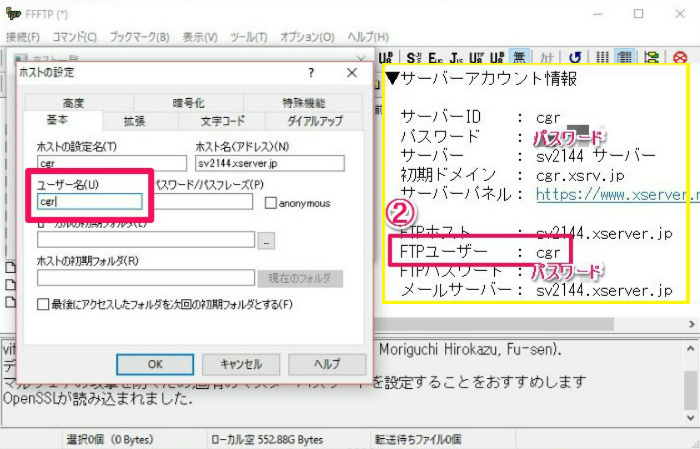Select EUC kanji code toolbar icon
This screenshot has height=449, width=700.
click(x=435, y=58)
